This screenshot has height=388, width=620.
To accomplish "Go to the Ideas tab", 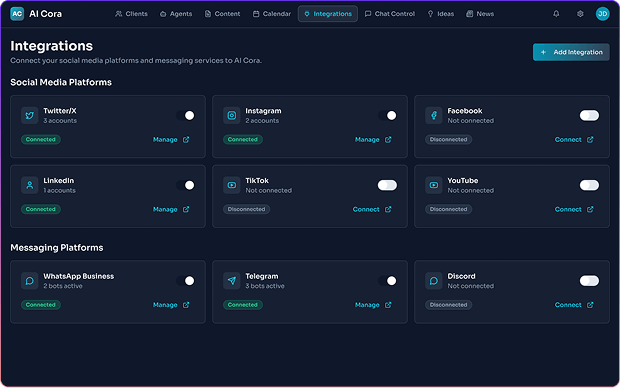I will tap(440, 14).
